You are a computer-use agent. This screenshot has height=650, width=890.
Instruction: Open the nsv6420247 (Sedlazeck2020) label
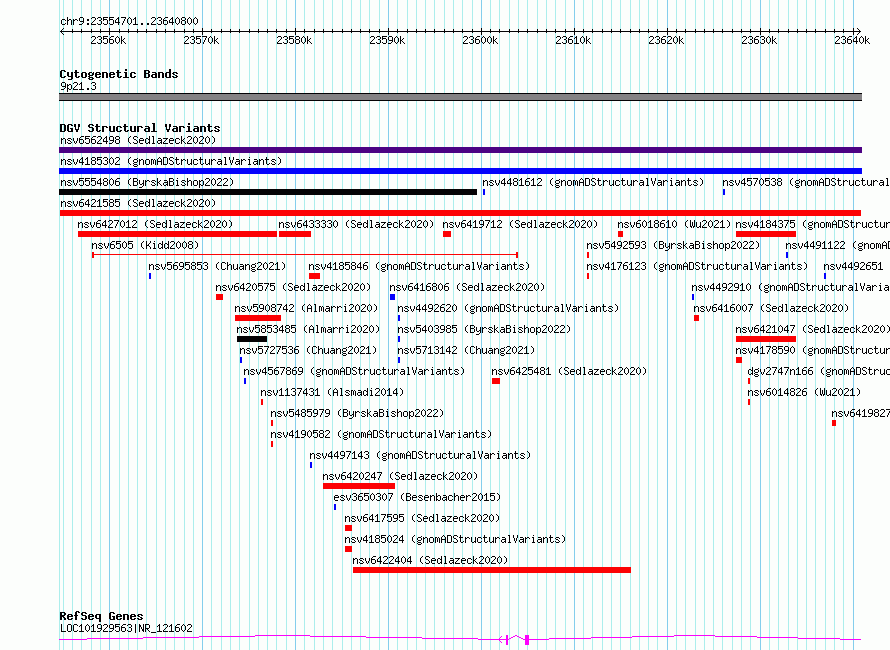(400, 476)
